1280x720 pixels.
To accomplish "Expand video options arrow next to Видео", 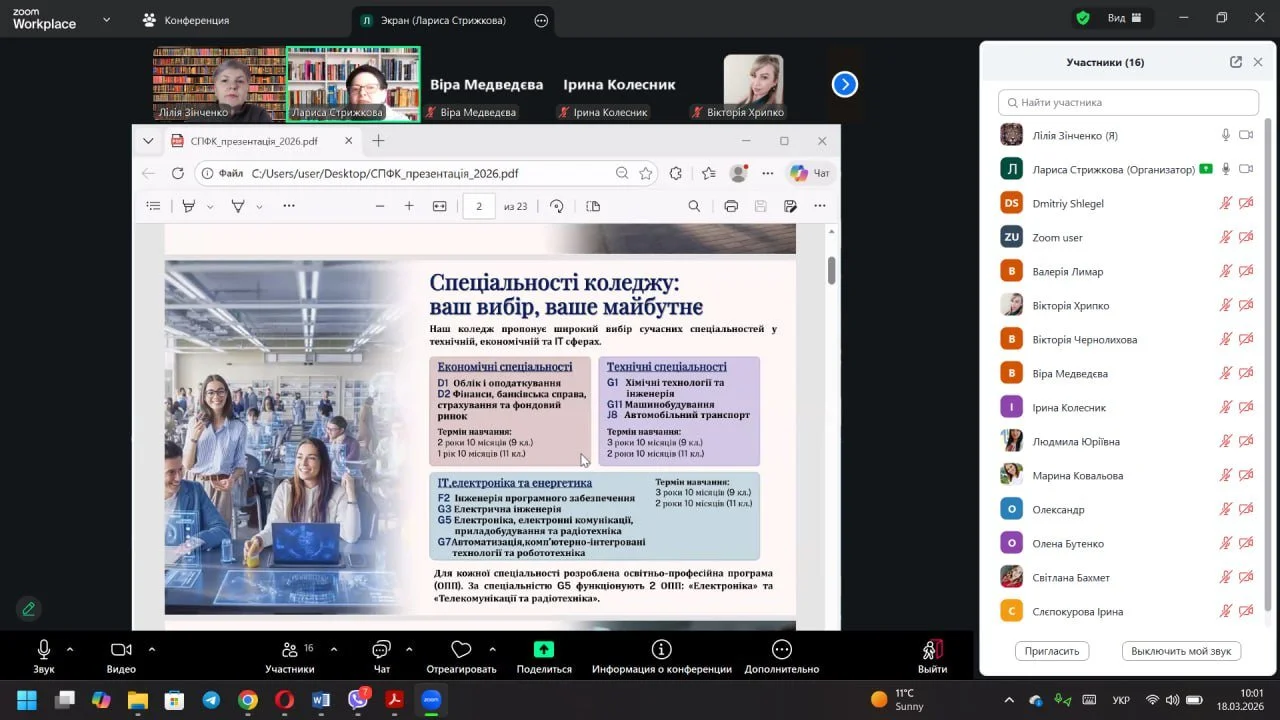I will pyautogui.click(x=152, y=649).
